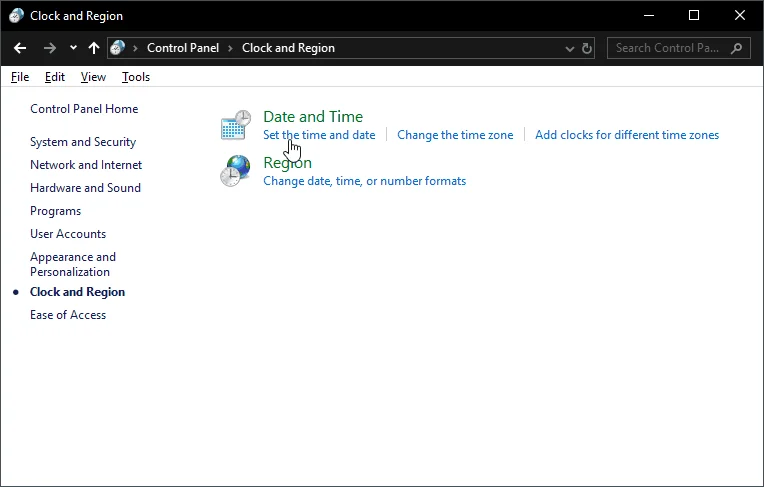This screenshot has height=487, width=764.
Task: Open the recent locations dropdown arrow
Action: click(73, 48)
